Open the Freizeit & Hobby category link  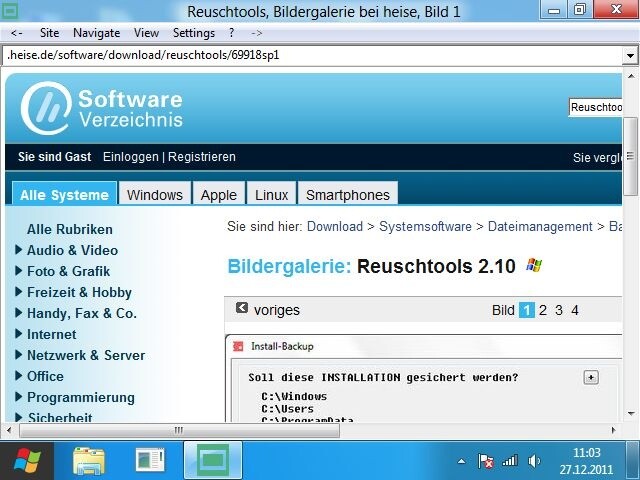(80, 292)
